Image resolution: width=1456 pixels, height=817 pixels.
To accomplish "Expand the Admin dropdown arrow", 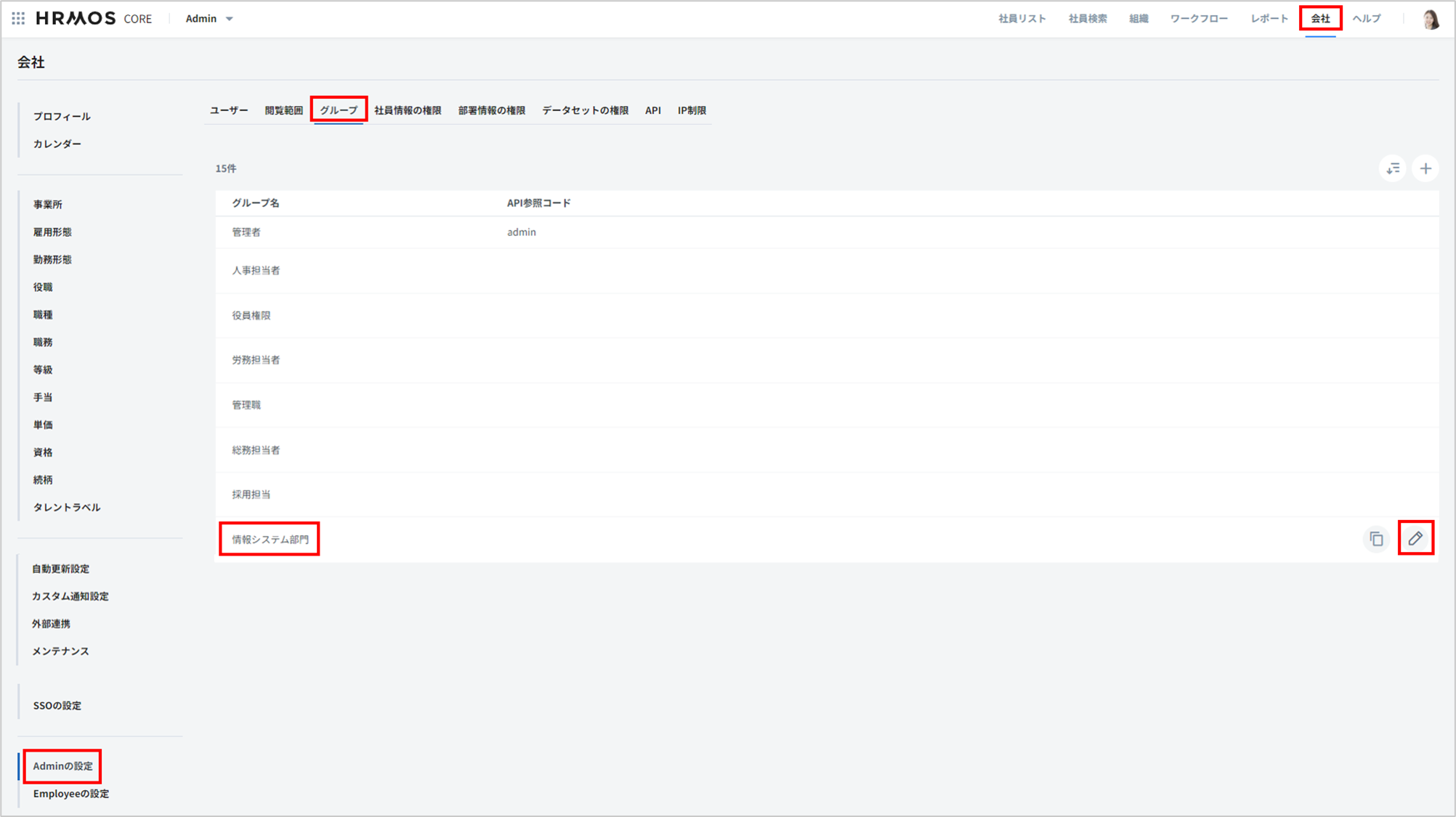I will [x=230, y=19].
